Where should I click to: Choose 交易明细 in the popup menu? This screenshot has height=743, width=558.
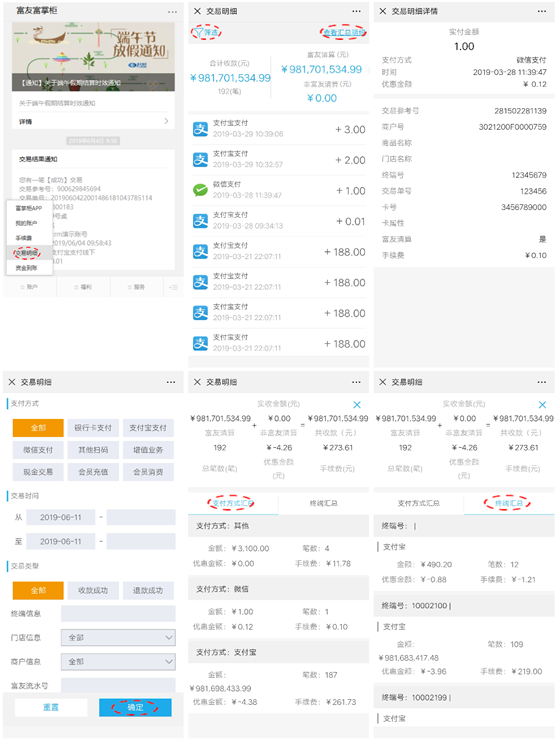click(x=27, y=253)
